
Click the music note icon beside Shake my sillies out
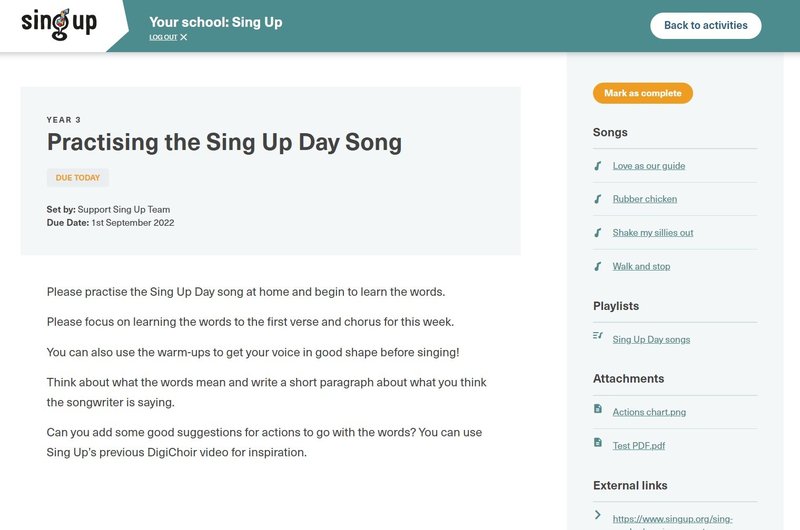click(x=597, y=232)
